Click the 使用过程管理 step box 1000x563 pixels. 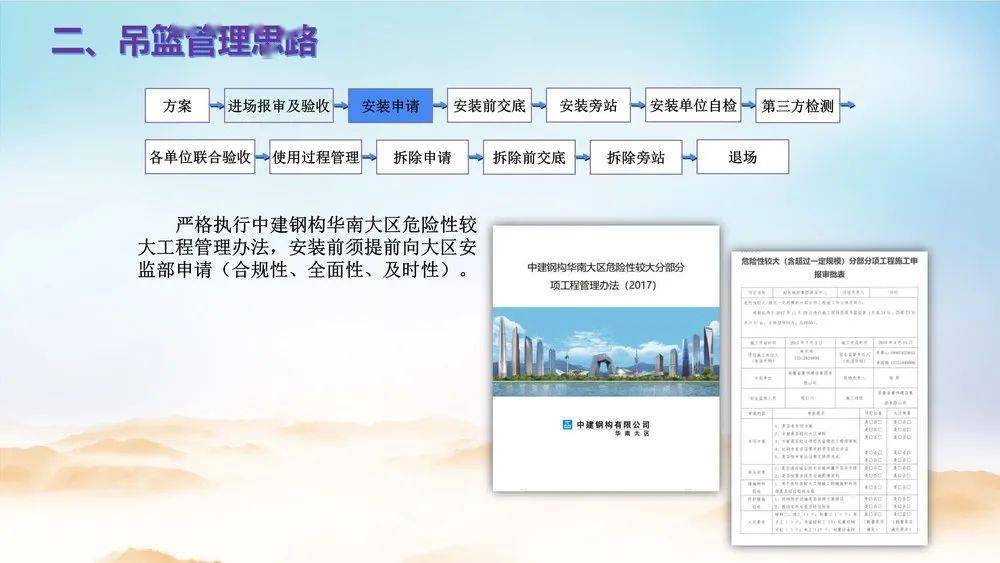coord(316,157)
